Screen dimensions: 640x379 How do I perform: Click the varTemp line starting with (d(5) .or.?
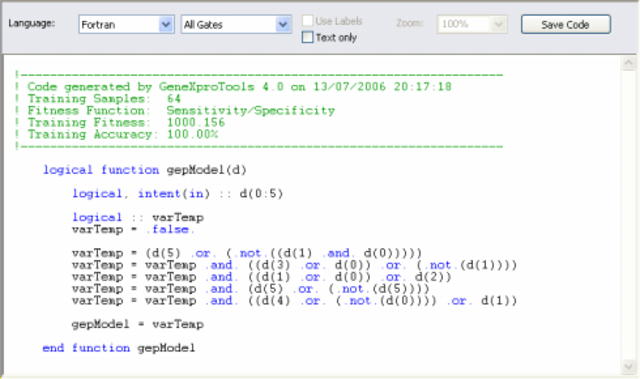(x=247, y=253)
